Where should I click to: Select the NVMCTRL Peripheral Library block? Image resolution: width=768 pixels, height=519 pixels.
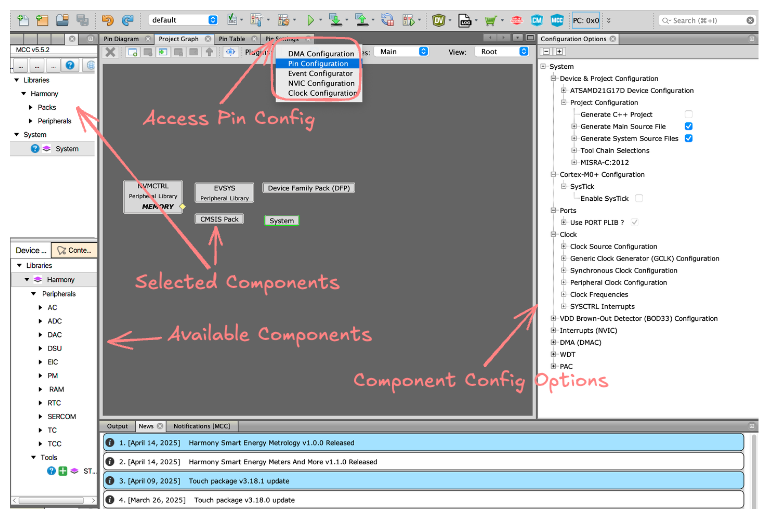point(153,196)
